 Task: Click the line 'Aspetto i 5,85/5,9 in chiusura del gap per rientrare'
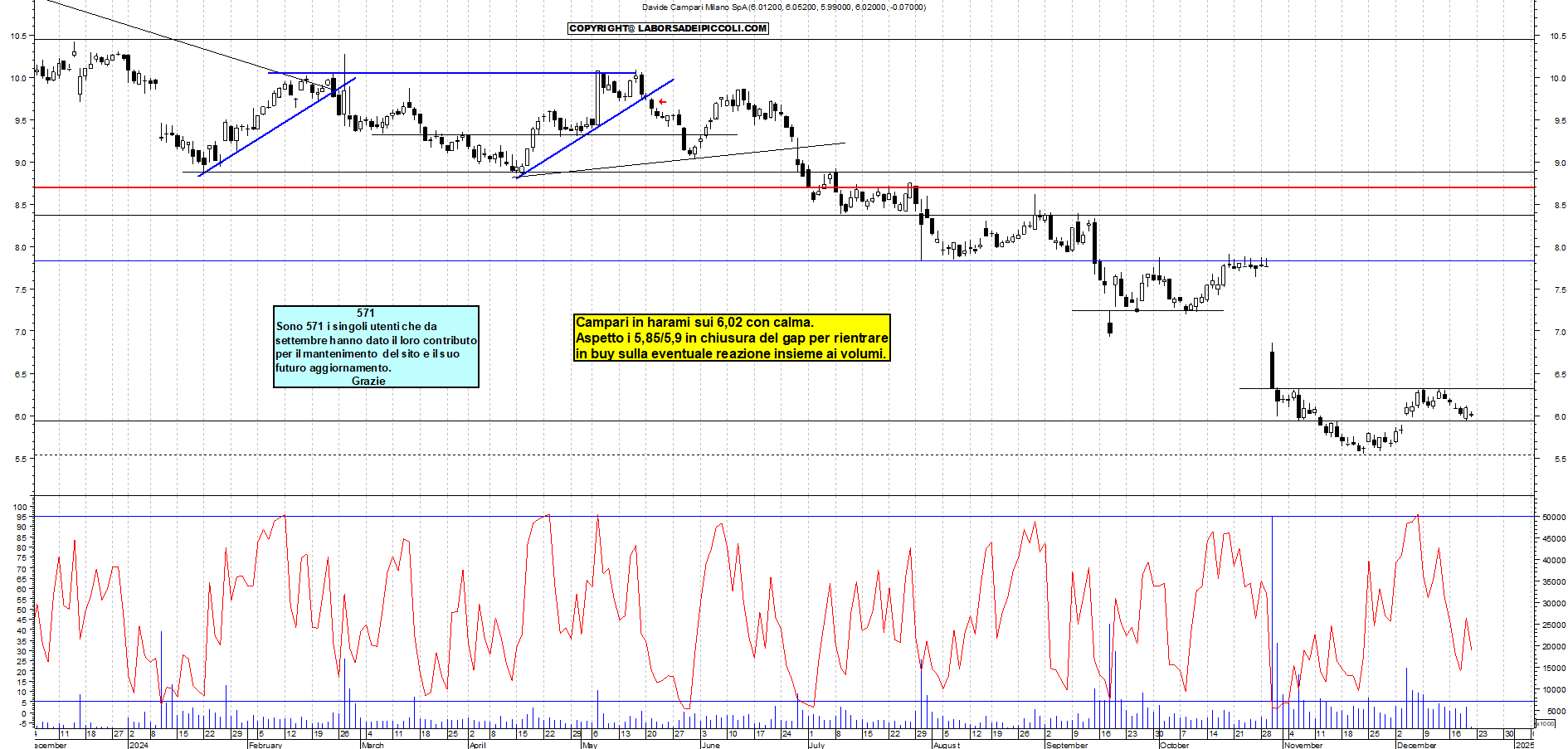(x=732, y=338)
